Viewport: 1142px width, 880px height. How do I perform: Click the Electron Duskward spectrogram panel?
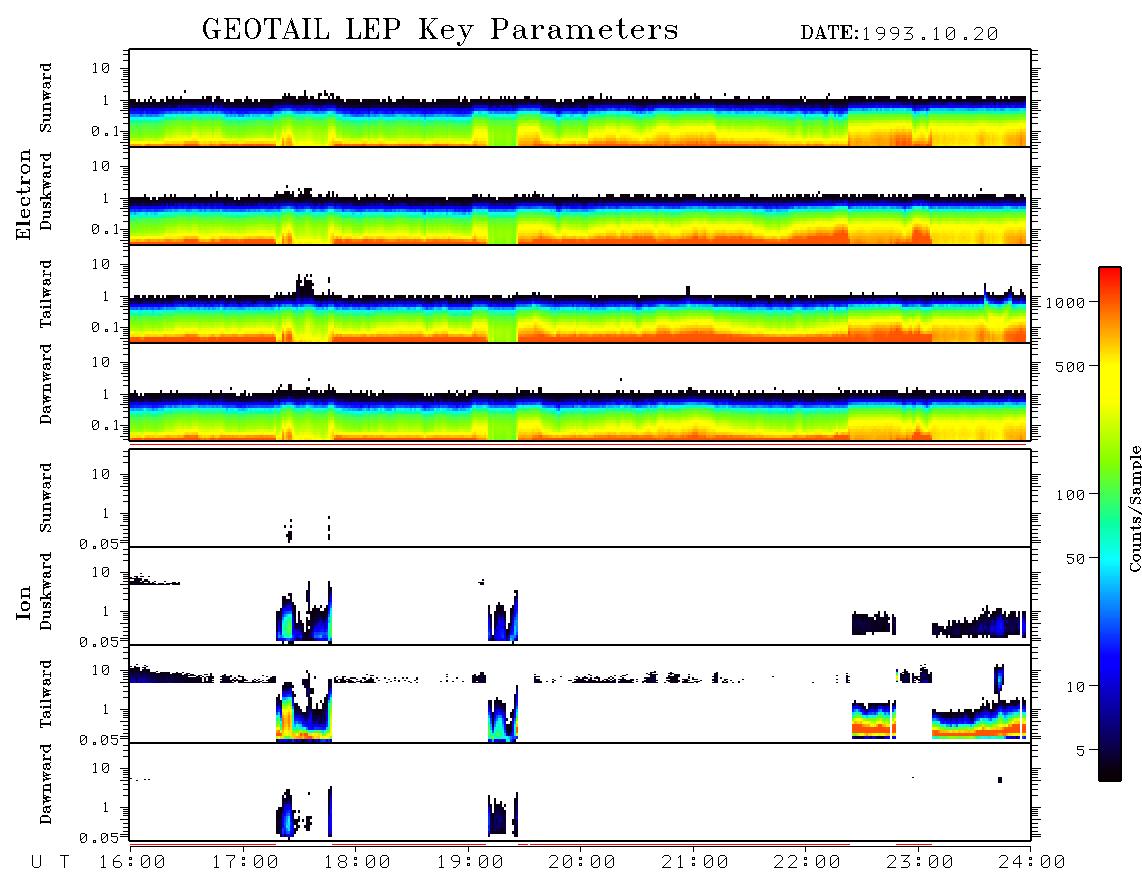580,195
